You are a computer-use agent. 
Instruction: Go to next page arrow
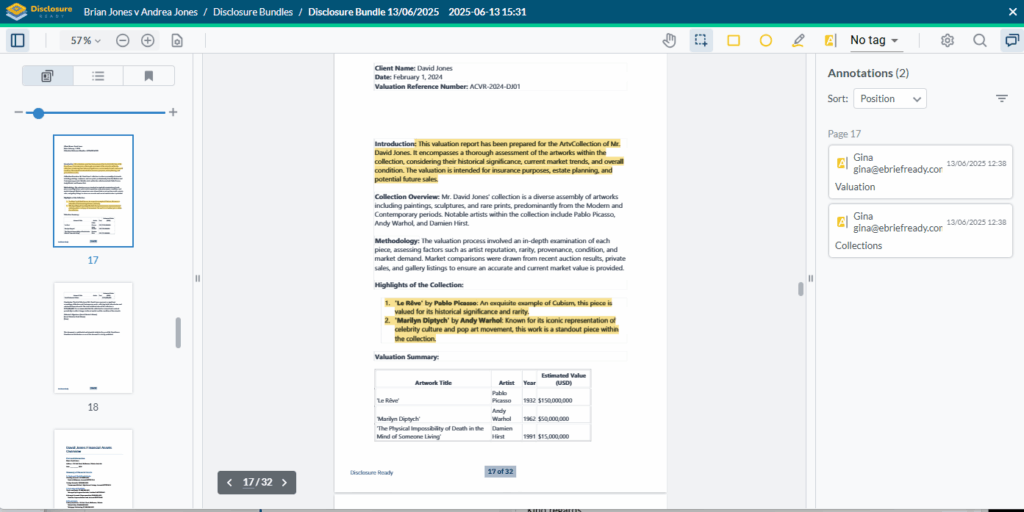click(284, 482)
